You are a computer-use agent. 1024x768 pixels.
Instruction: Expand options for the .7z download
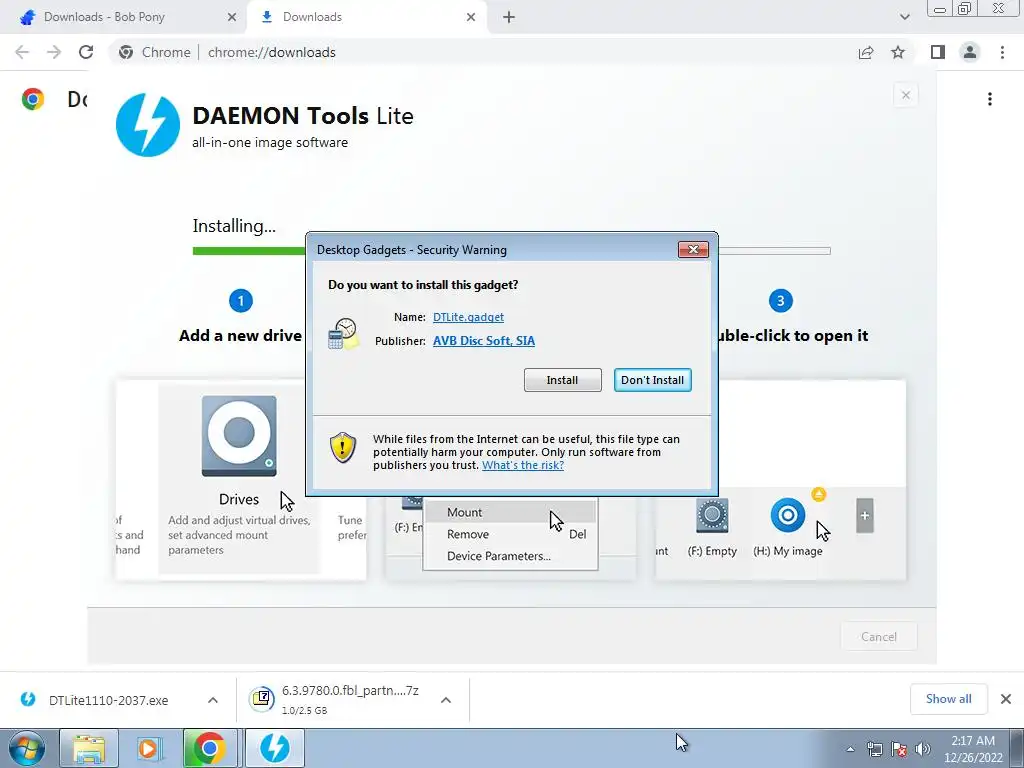[x=446, y=700]
